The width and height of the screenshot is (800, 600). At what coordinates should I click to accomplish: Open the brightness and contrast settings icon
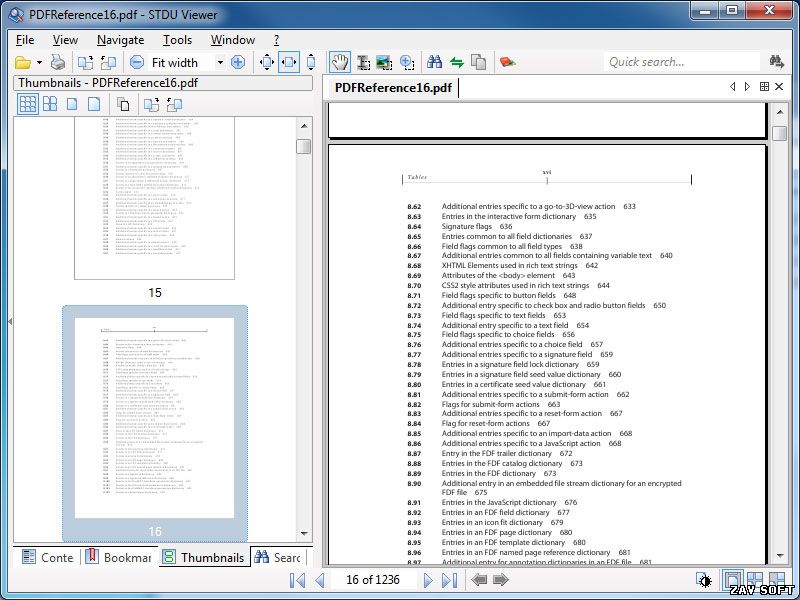tap(705, 580)
